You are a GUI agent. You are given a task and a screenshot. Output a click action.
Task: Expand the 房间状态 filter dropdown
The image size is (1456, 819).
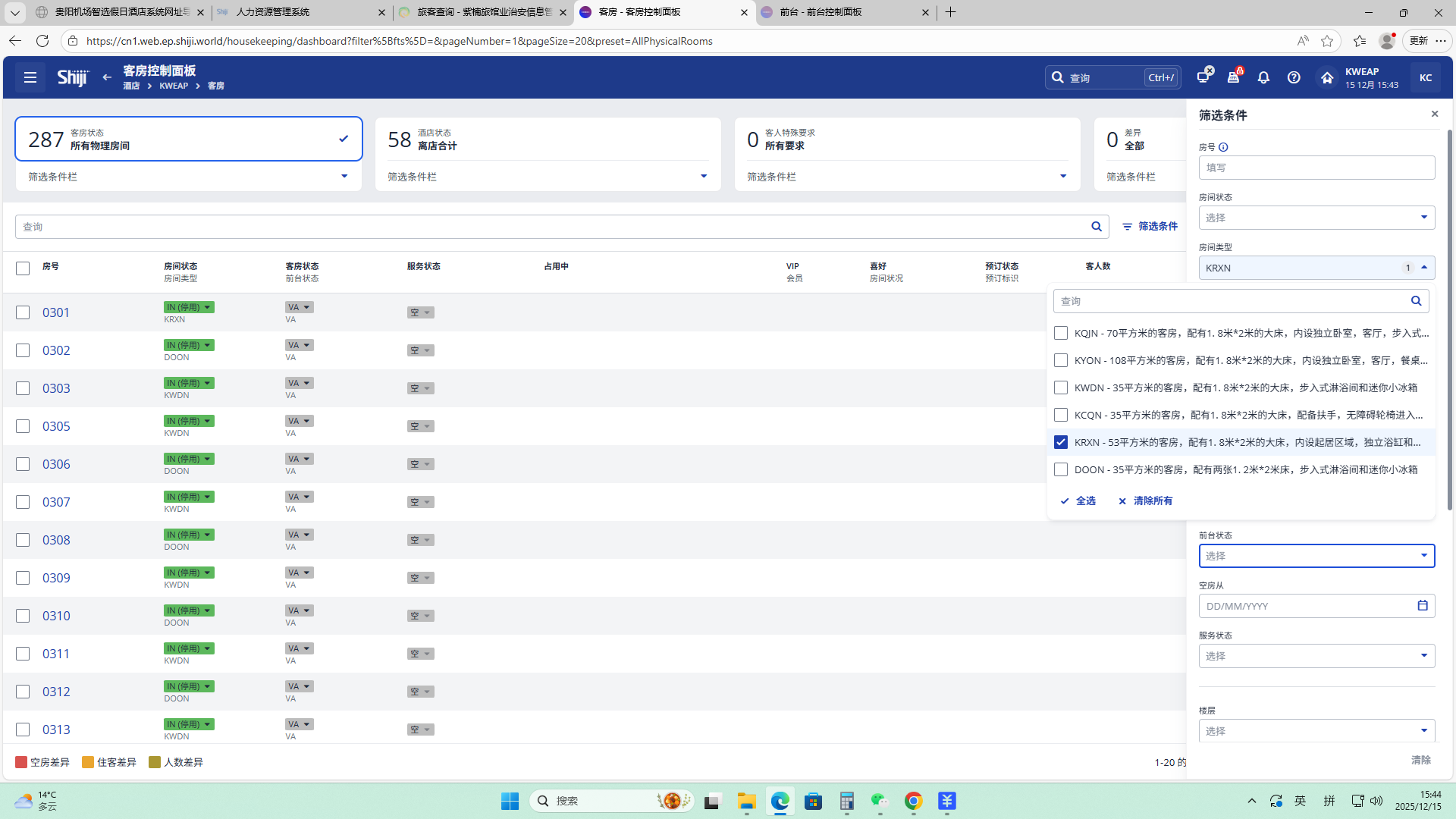[1316, 218]
